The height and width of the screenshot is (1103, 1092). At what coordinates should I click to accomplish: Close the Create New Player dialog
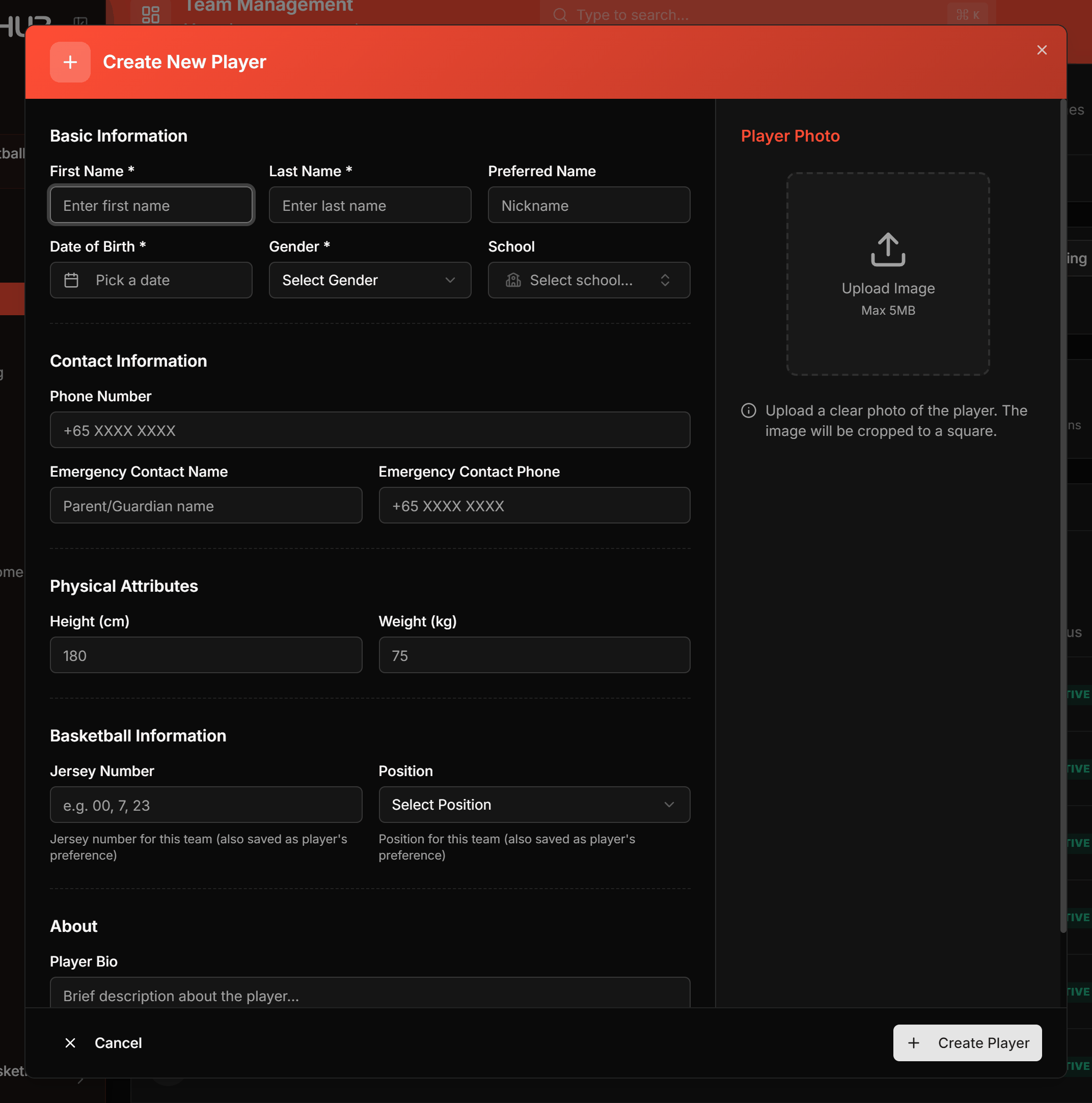click(x=1041, y=50)
